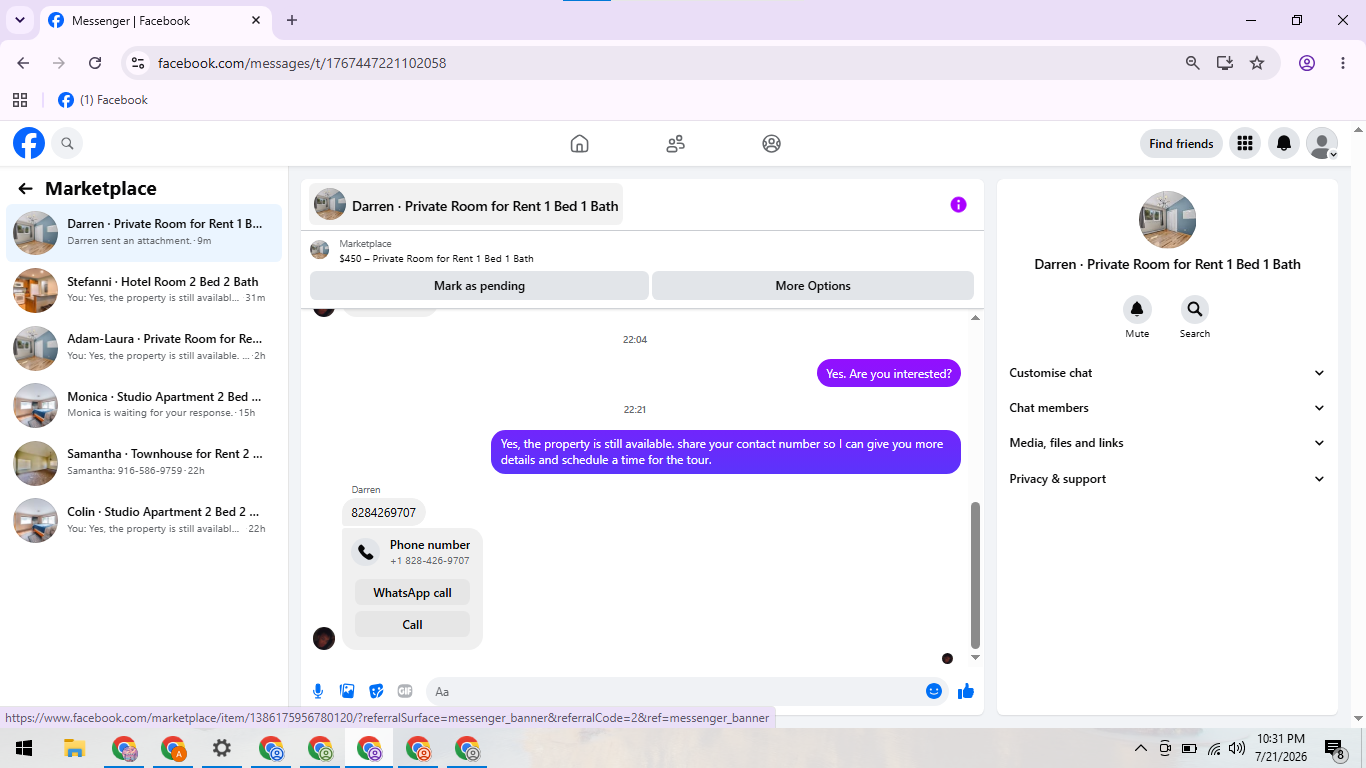Viewport: 1366px width, 768px height.
Task: Click the Find friends button
Action: click(x=1181, y=143)
